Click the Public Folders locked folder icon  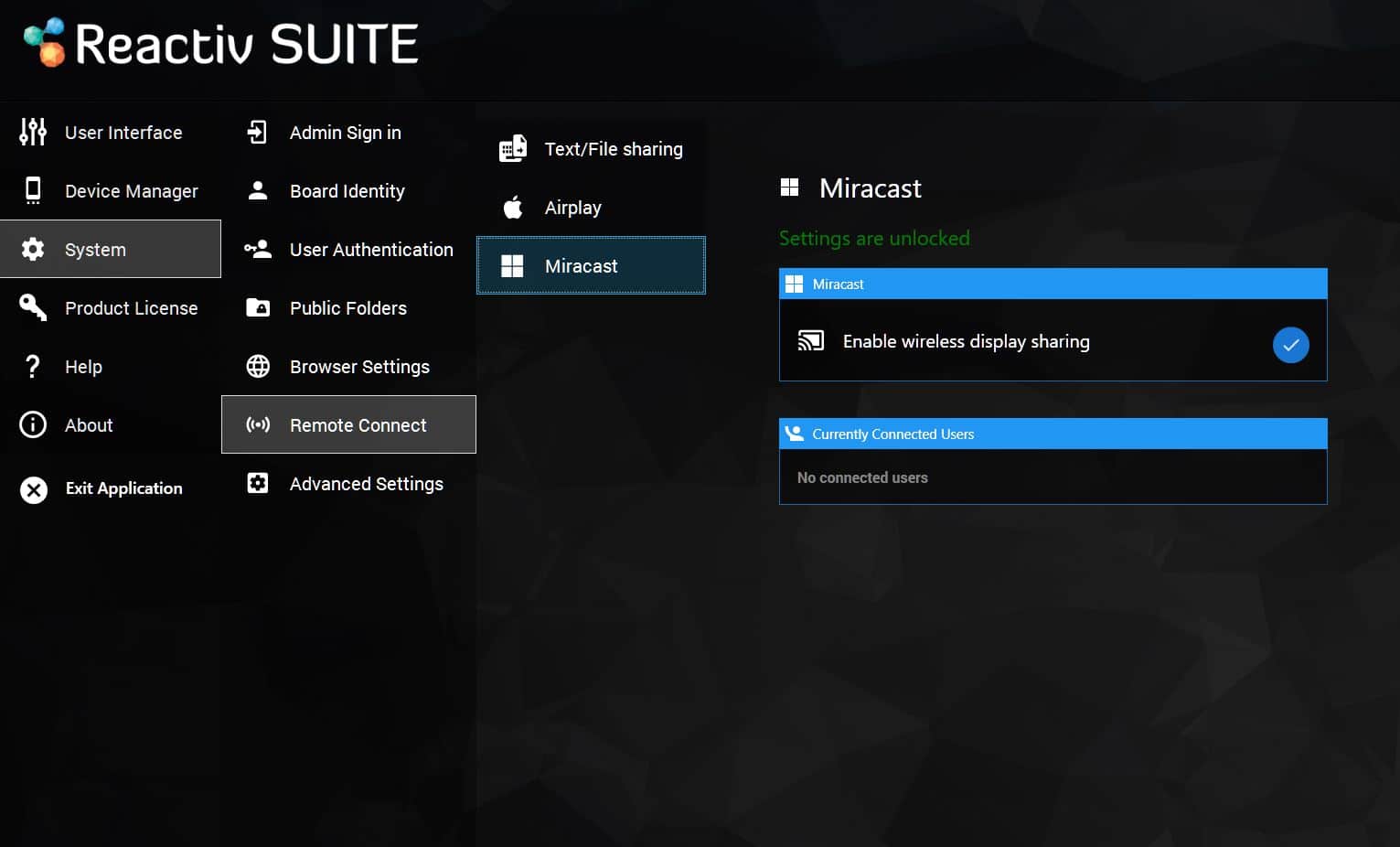click(258, 307)
